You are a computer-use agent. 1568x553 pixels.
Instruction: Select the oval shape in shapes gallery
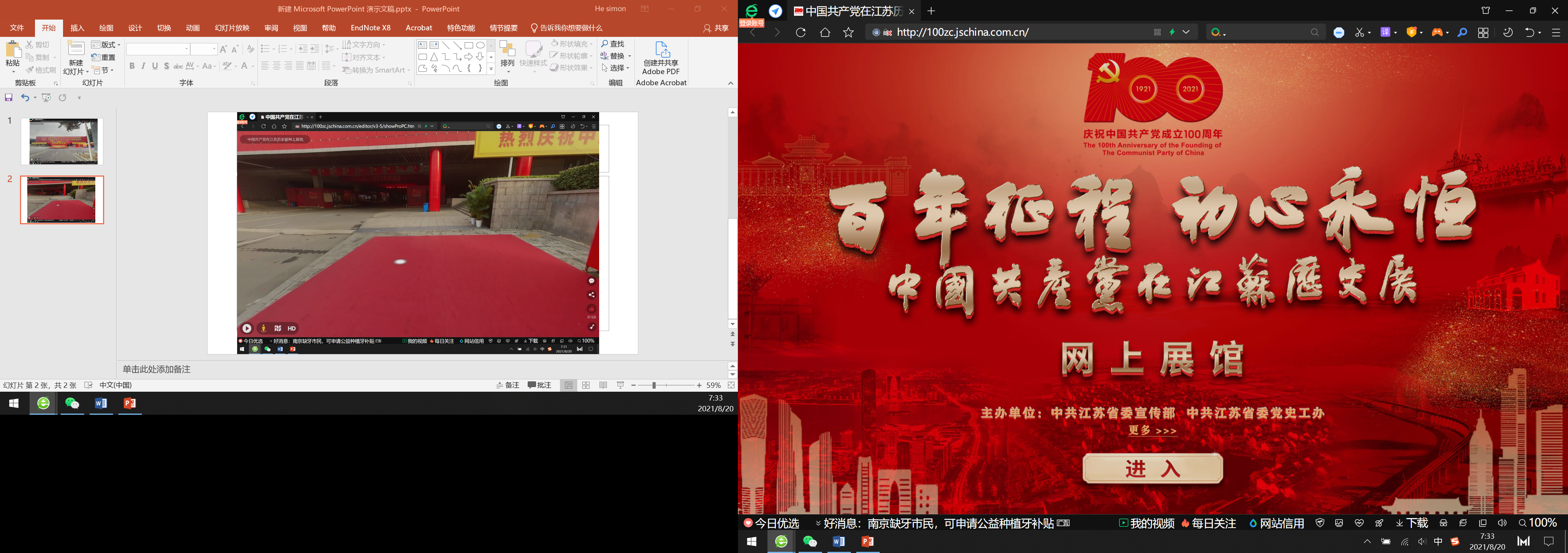(480, 45)
